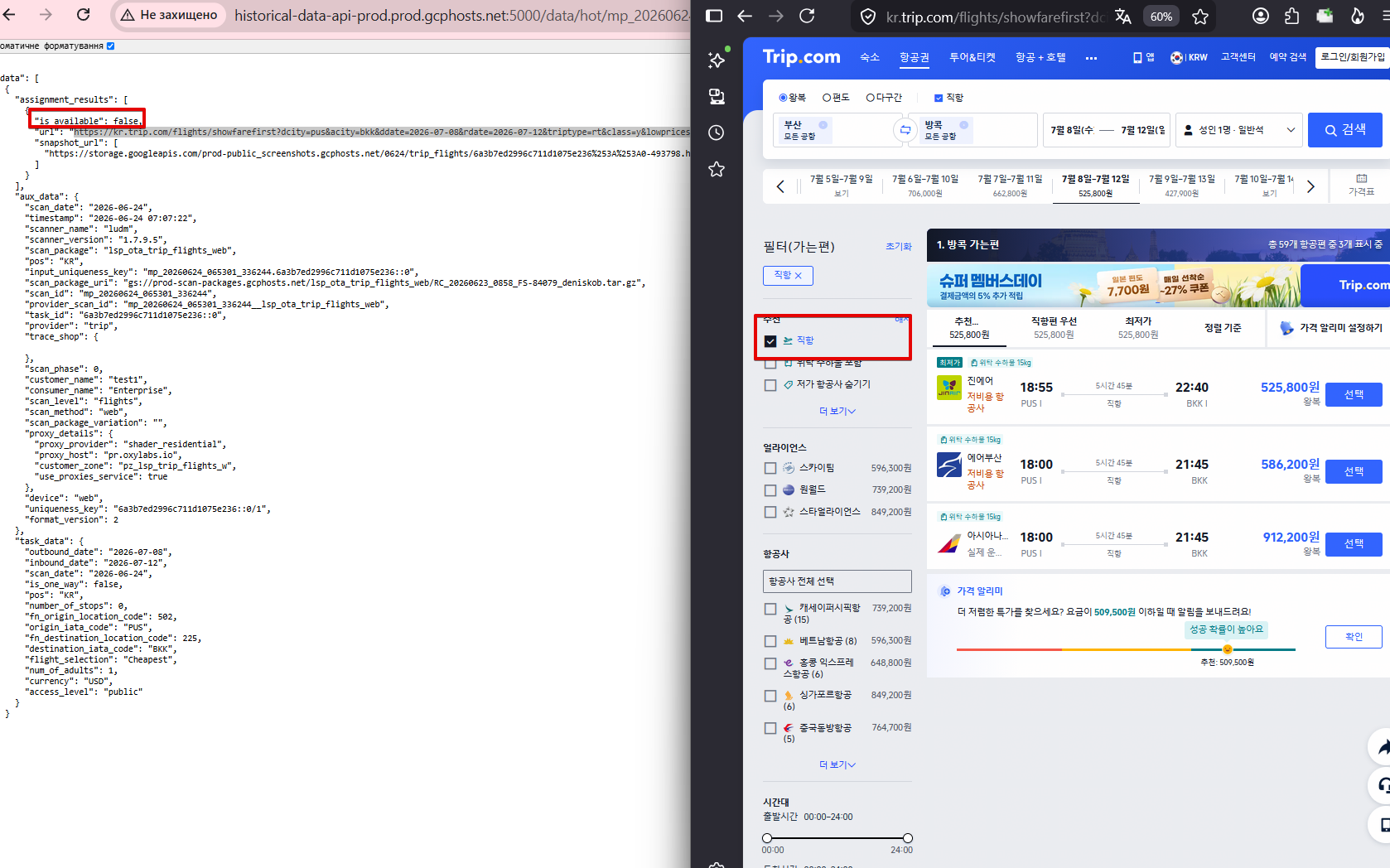Screen dimensions: 1390x868
Task: Open the bookmarks star in browser sidebar
Action: [717, 169]
